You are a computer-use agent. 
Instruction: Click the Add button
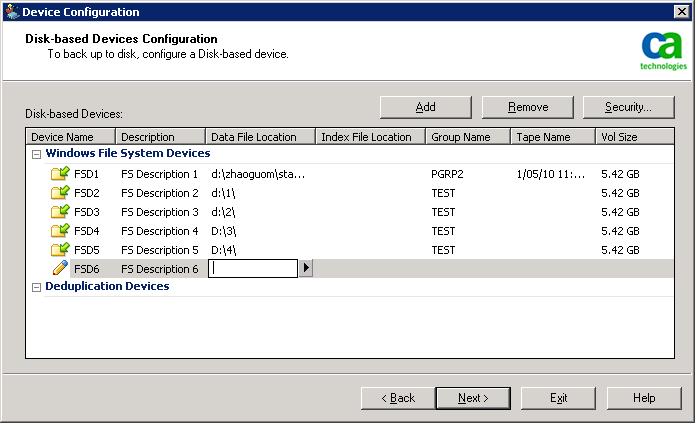point(425,107)
